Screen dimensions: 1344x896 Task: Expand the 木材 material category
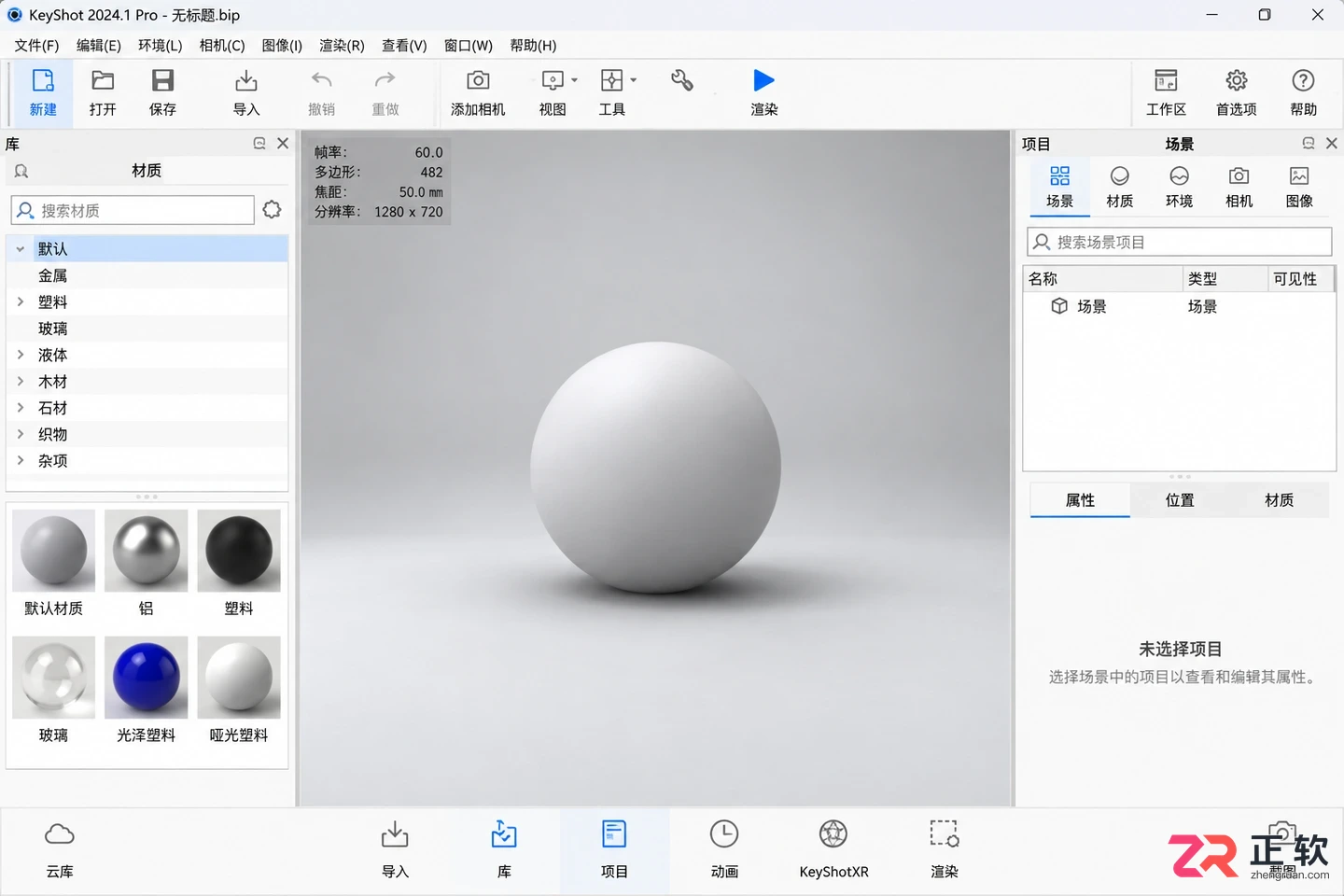[x=20, y=381]
